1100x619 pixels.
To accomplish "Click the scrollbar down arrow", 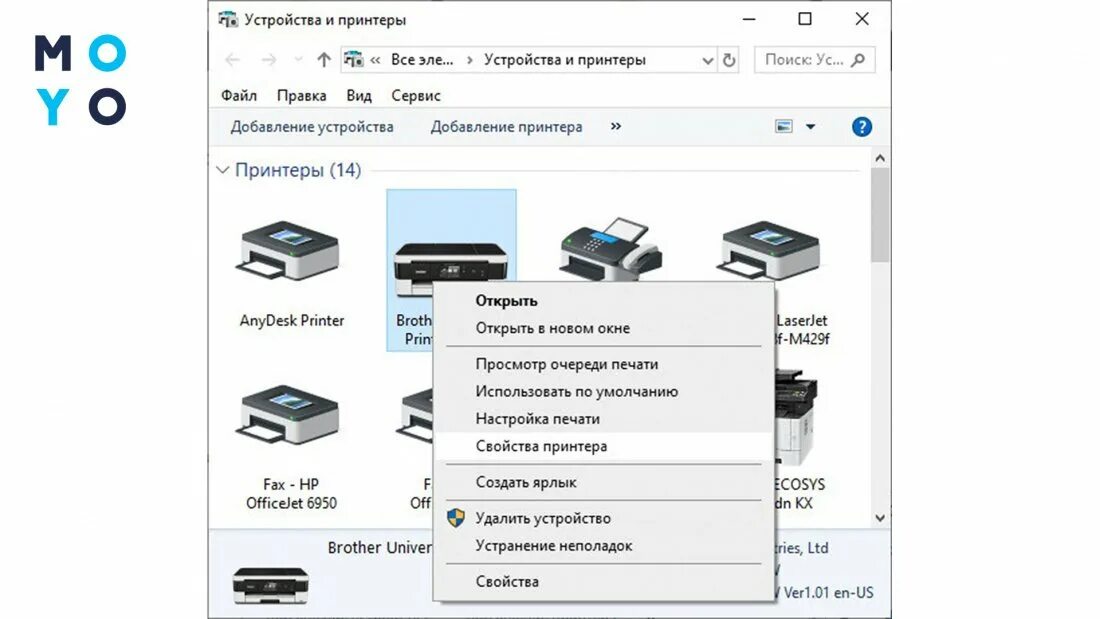I will (x=880, y=518).
